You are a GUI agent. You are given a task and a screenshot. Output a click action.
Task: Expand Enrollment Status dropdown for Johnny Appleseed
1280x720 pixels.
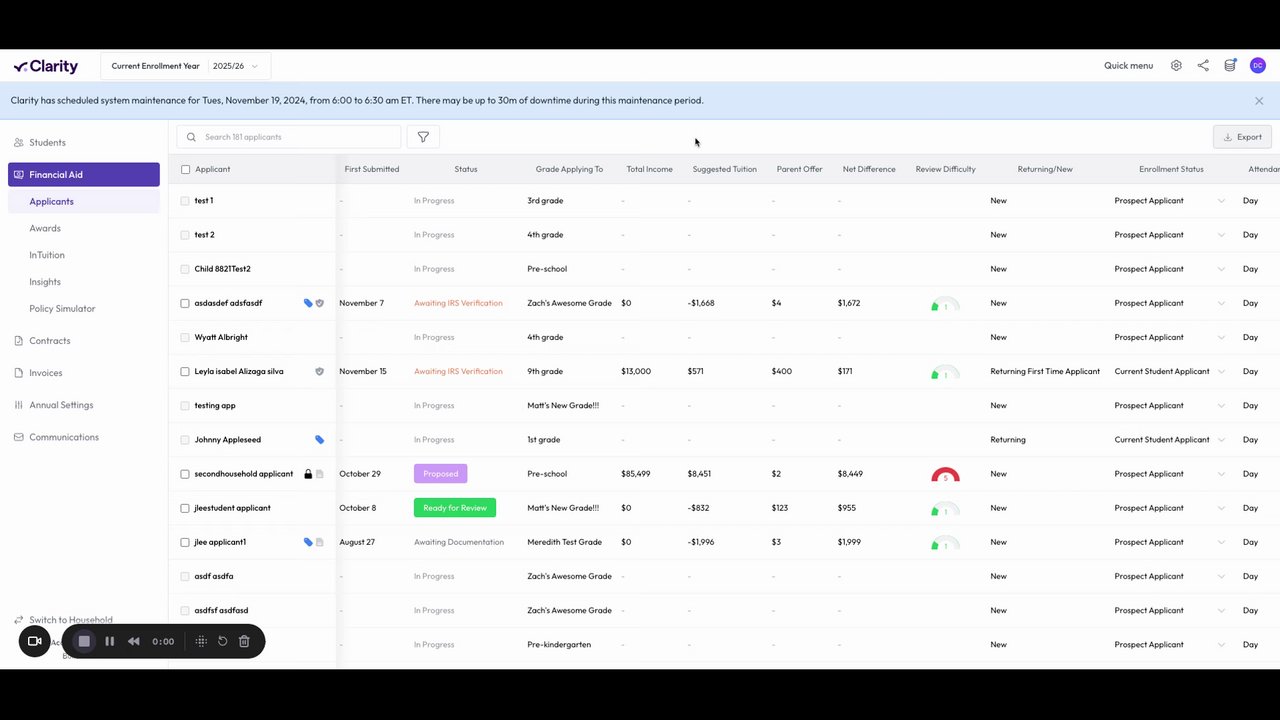[x=1221, y=440]
